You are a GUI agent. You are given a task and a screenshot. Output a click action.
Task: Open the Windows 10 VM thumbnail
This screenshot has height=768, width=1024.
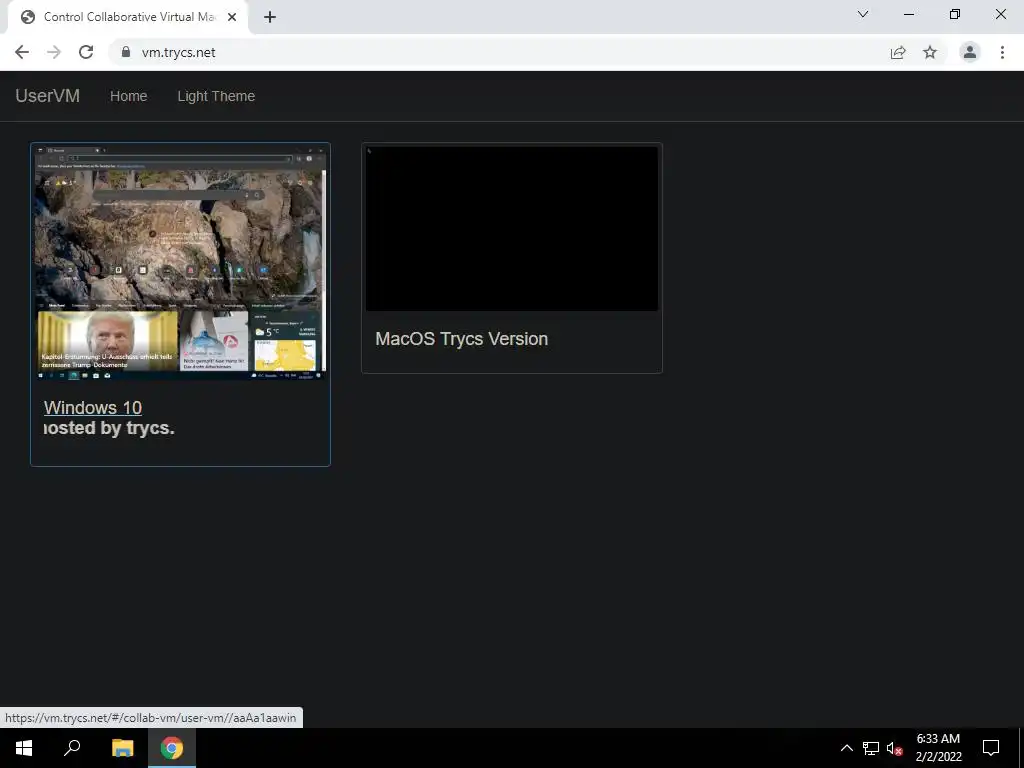180,262
